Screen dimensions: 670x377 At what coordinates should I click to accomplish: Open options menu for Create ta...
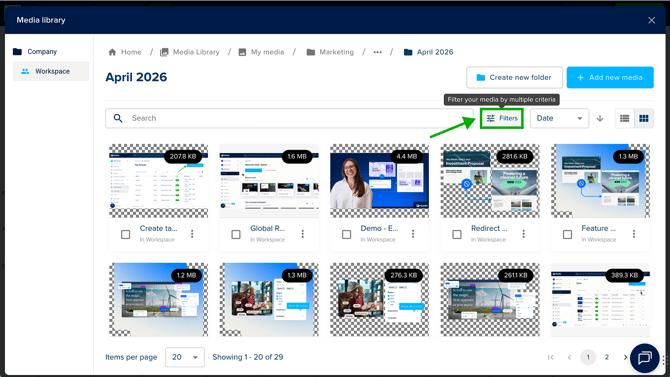192,234
